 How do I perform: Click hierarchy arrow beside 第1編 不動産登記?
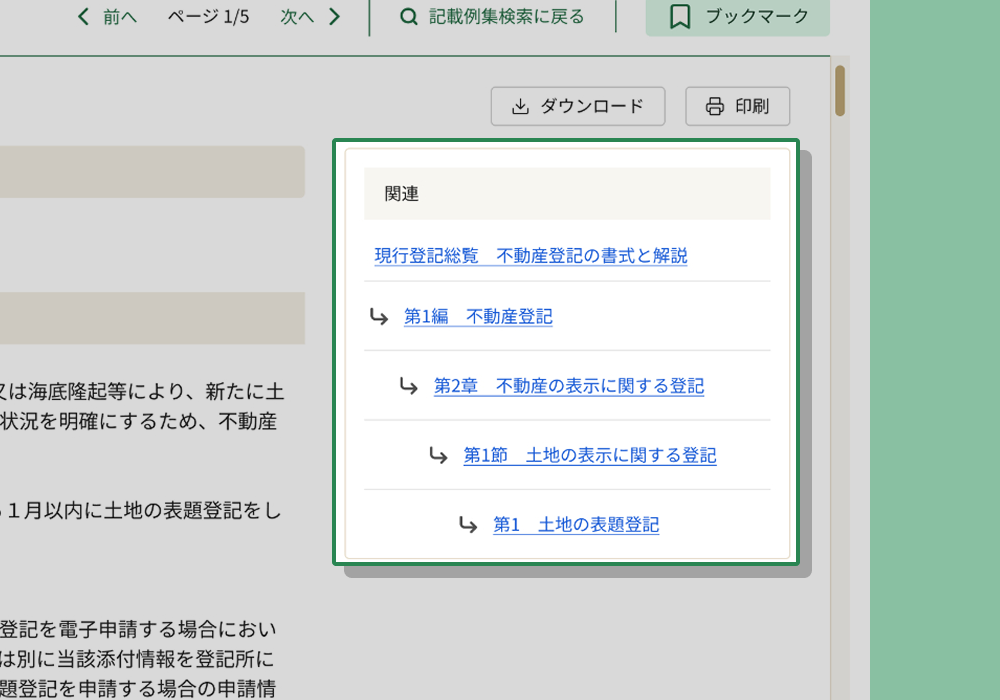(x=379, y=316)
